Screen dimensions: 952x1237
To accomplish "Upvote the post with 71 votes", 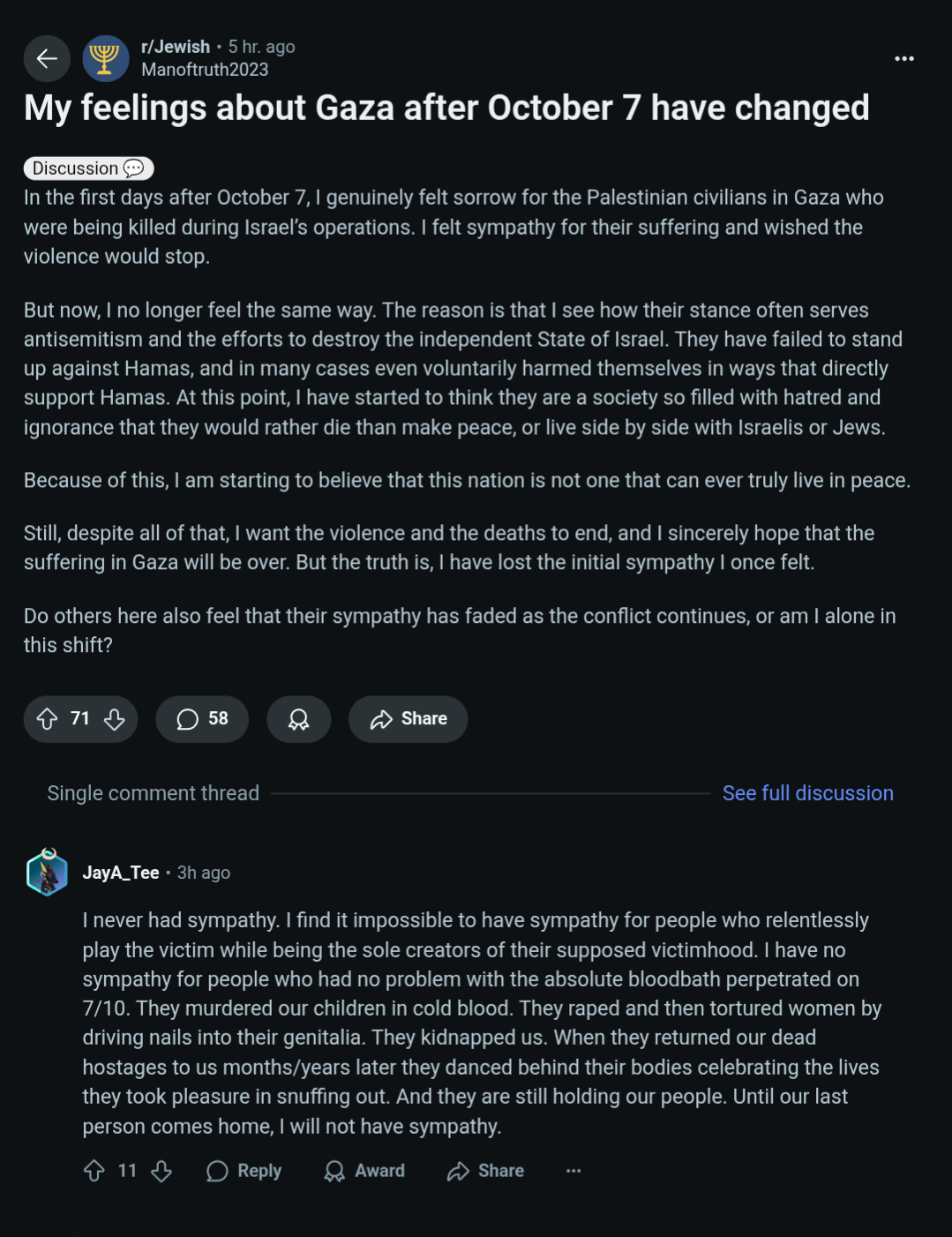I will click(x=48, y=719).
